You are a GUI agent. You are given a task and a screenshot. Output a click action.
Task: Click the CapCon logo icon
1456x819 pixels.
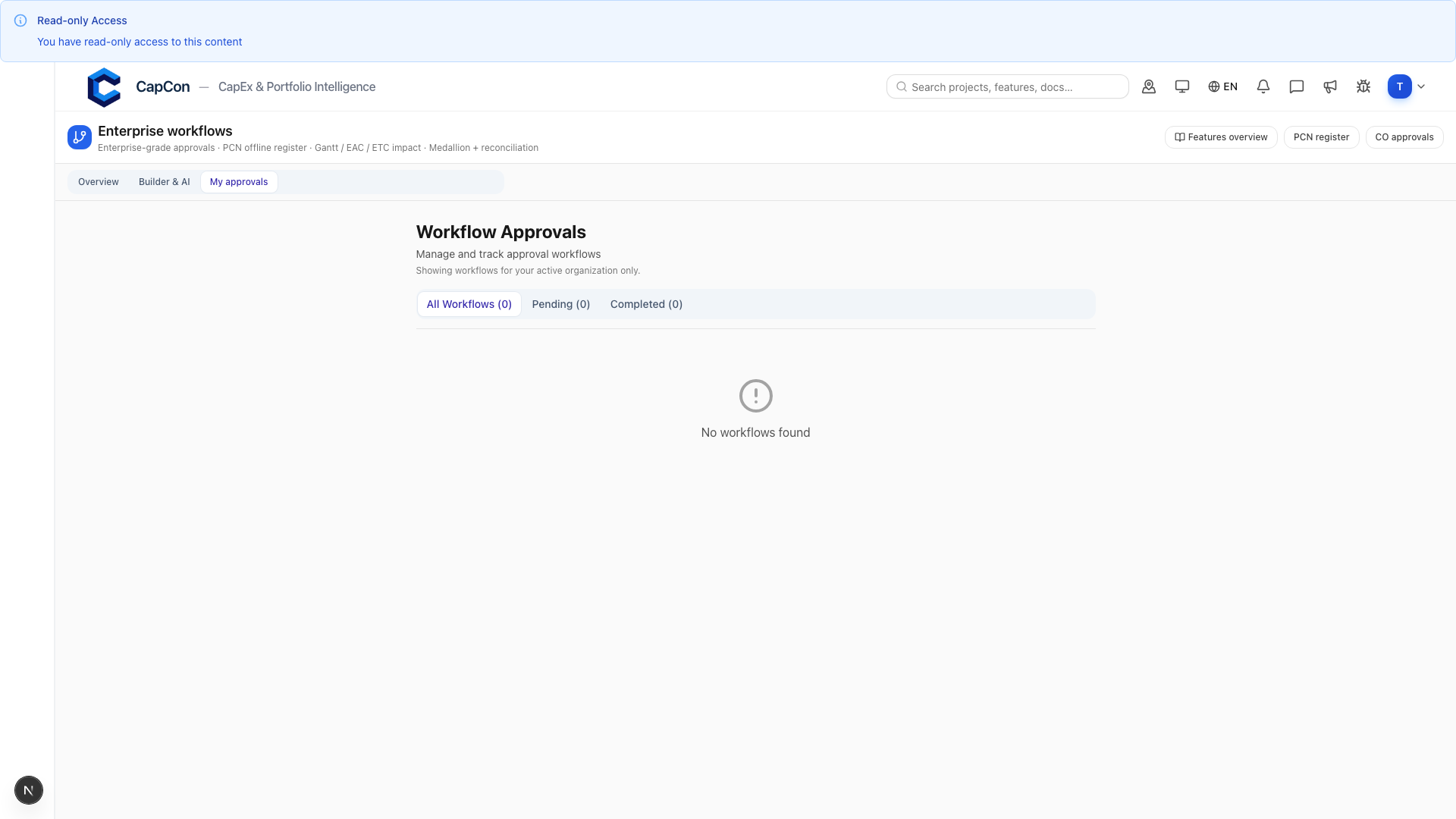(104, 87)
